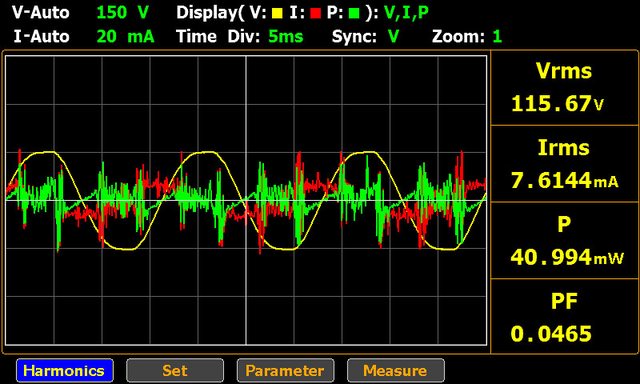Click the Set button
The width and height of the screenshot is (640, 384).
pos(175,370)
